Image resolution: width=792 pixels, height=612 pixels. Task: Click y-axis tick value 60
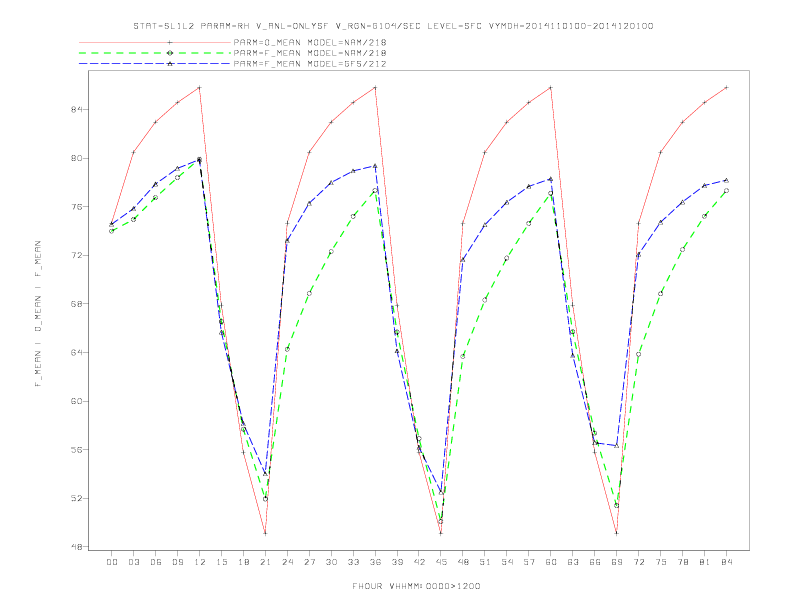coord(76,401)
